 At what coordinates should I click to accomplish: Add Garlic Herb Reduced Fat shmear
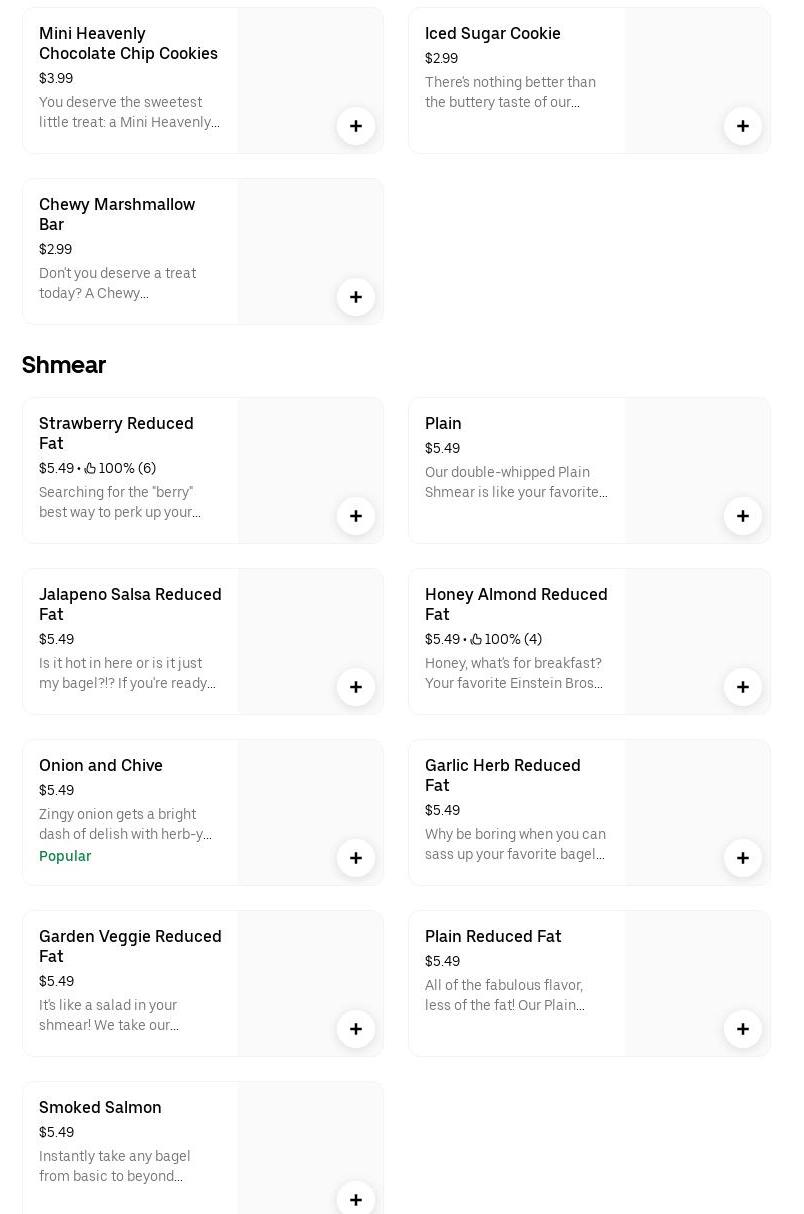click(x=742, y=858)
